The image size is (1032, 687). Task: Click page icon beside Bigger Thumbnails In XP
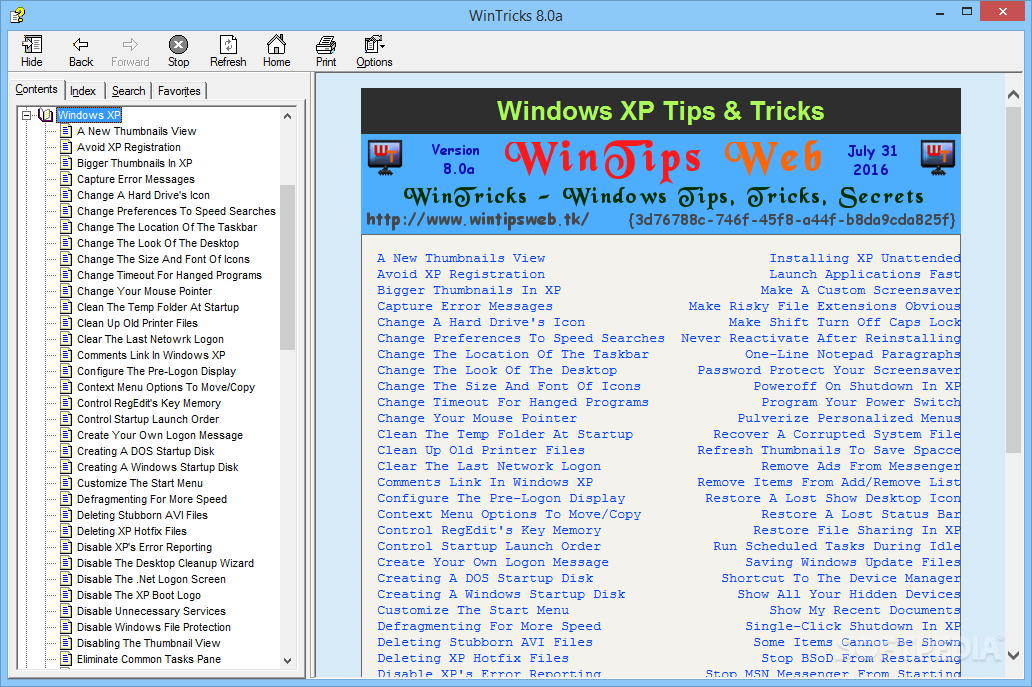click(66, 163)
